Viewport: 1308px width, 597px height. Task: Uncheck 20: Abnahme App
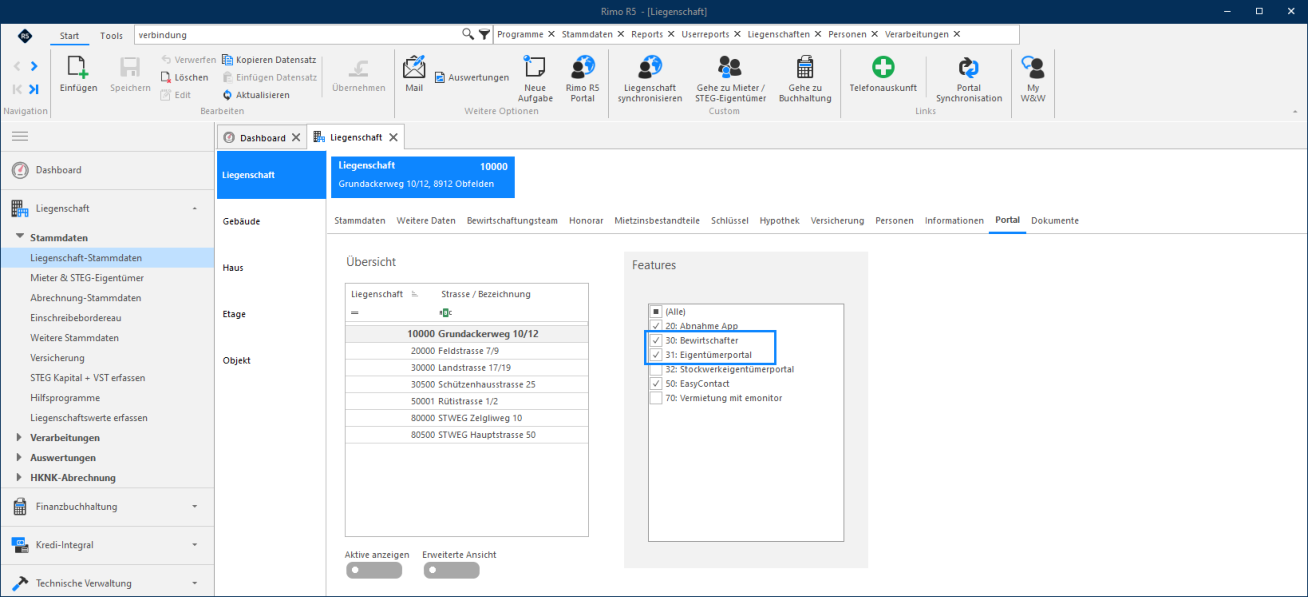pos(656,326)
